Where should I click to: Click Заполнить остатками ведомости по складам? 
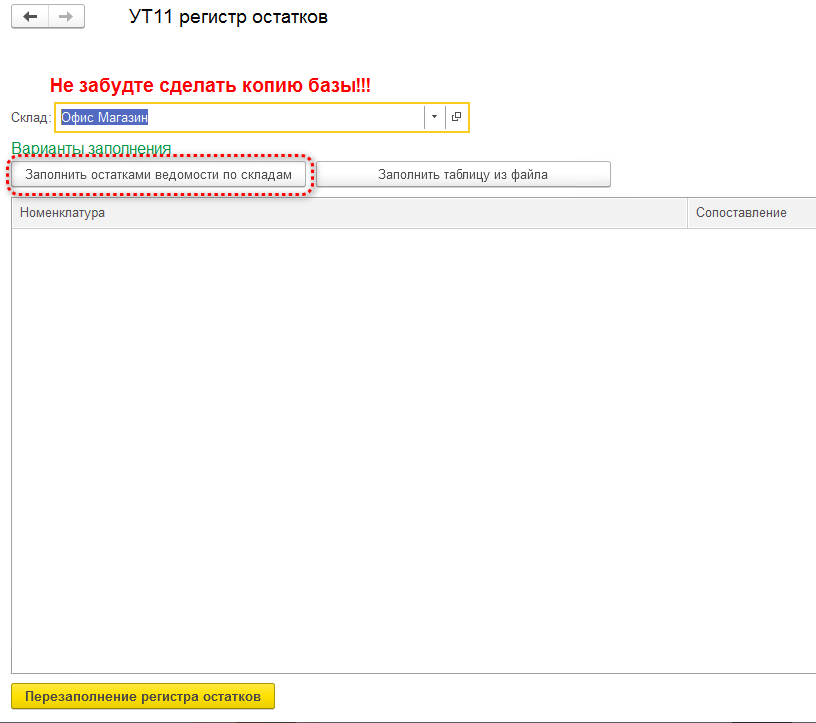[x=159, y=174]
